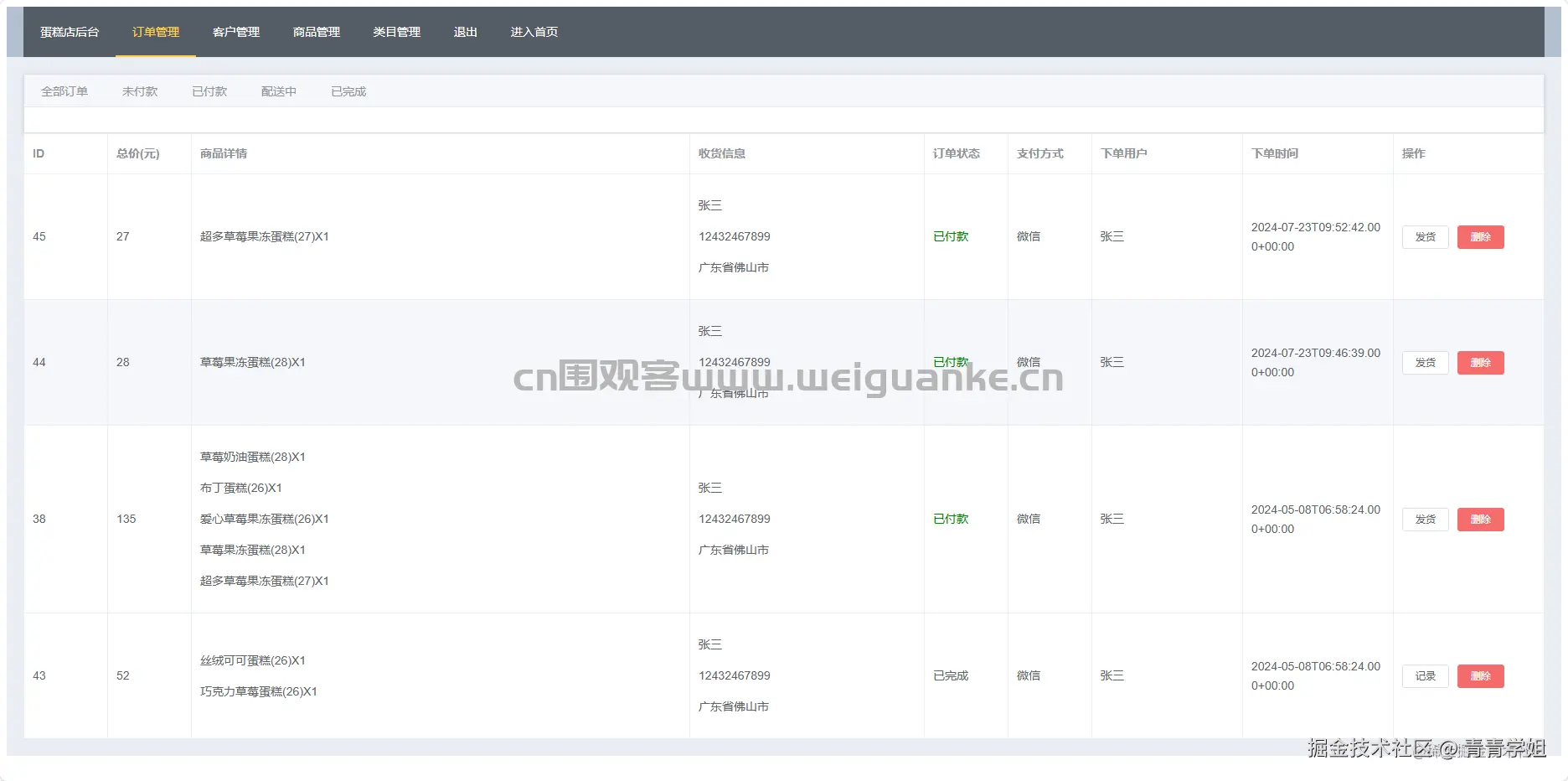
Task: Switch to the 配送中 tab
Action: [x=279, y=91]
